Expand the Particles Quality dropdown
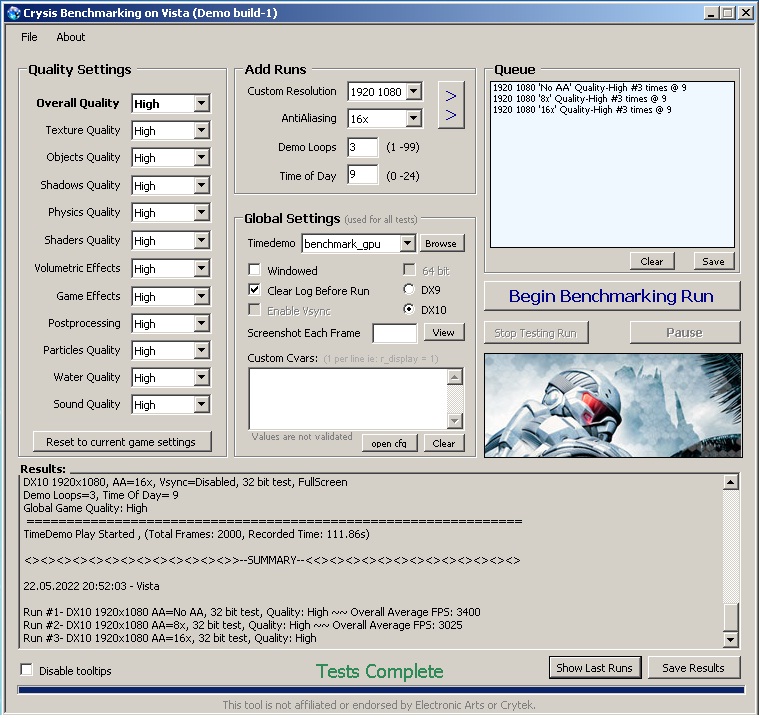The image size is (759, 718). point(201,351)
